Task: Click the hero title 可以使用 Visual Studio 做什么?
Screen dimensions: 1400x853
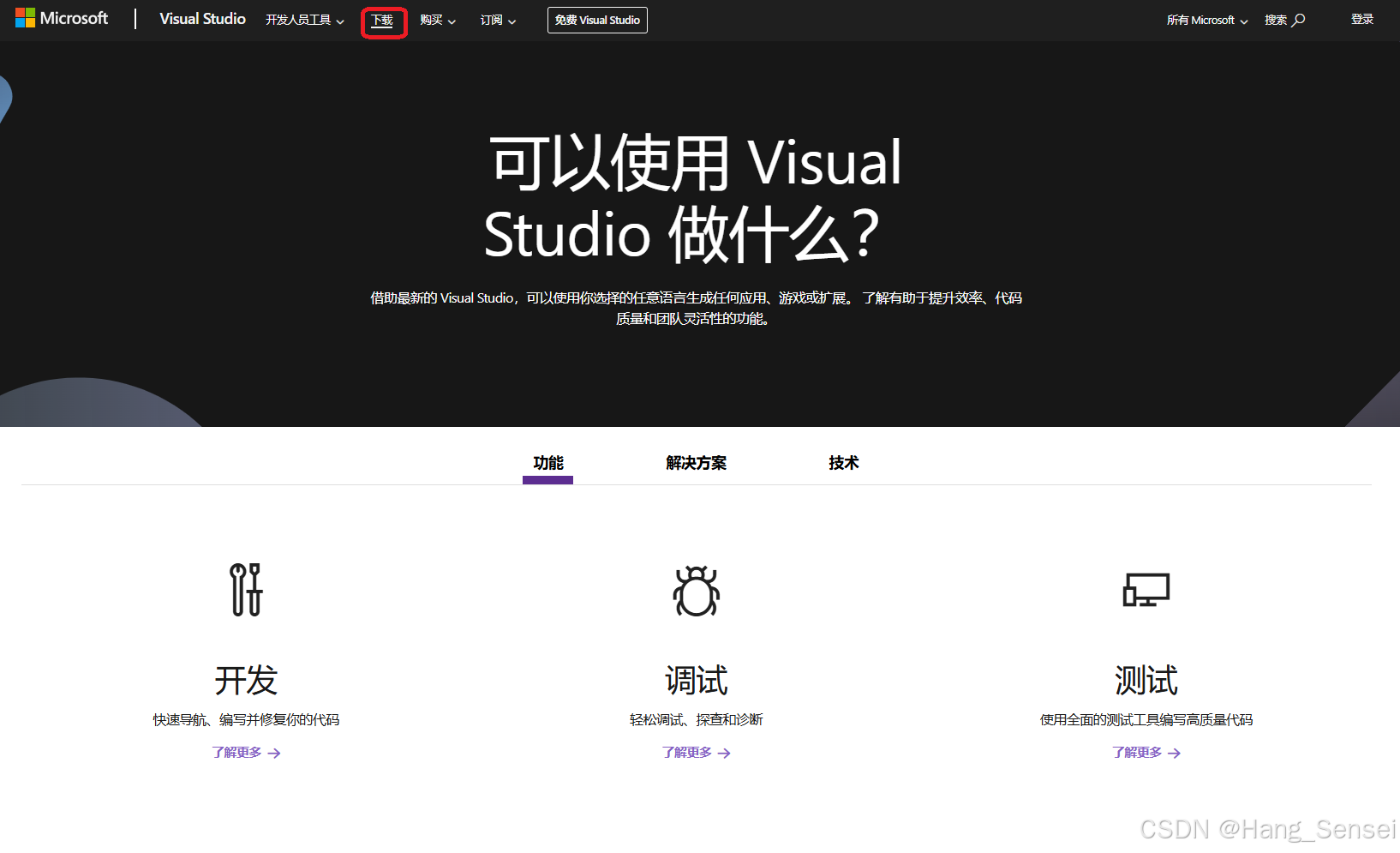Action: pos(694,198)
